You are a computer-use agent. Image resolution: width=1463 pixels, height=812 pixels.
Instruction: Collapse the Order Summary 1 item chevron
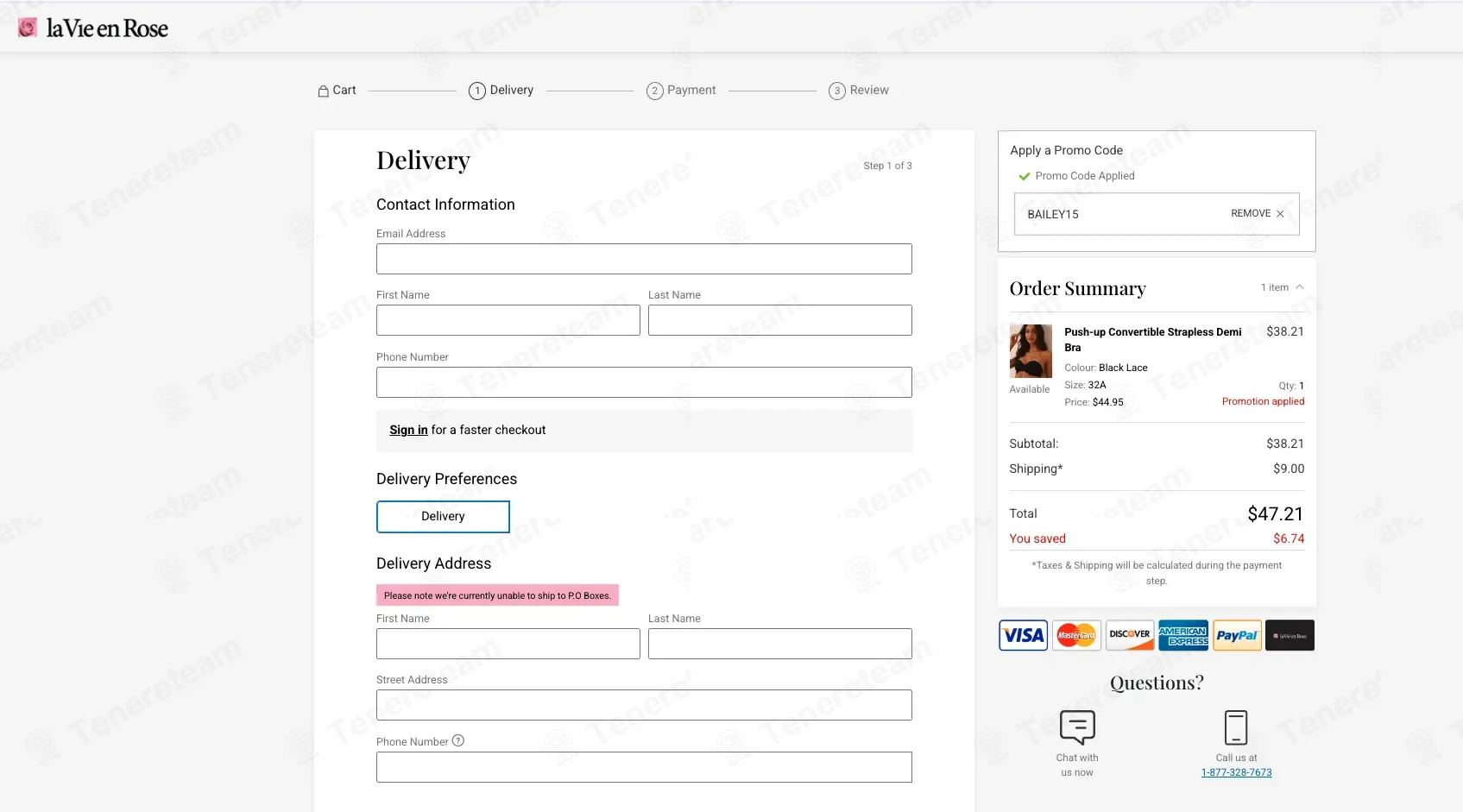click(1299, 287)
